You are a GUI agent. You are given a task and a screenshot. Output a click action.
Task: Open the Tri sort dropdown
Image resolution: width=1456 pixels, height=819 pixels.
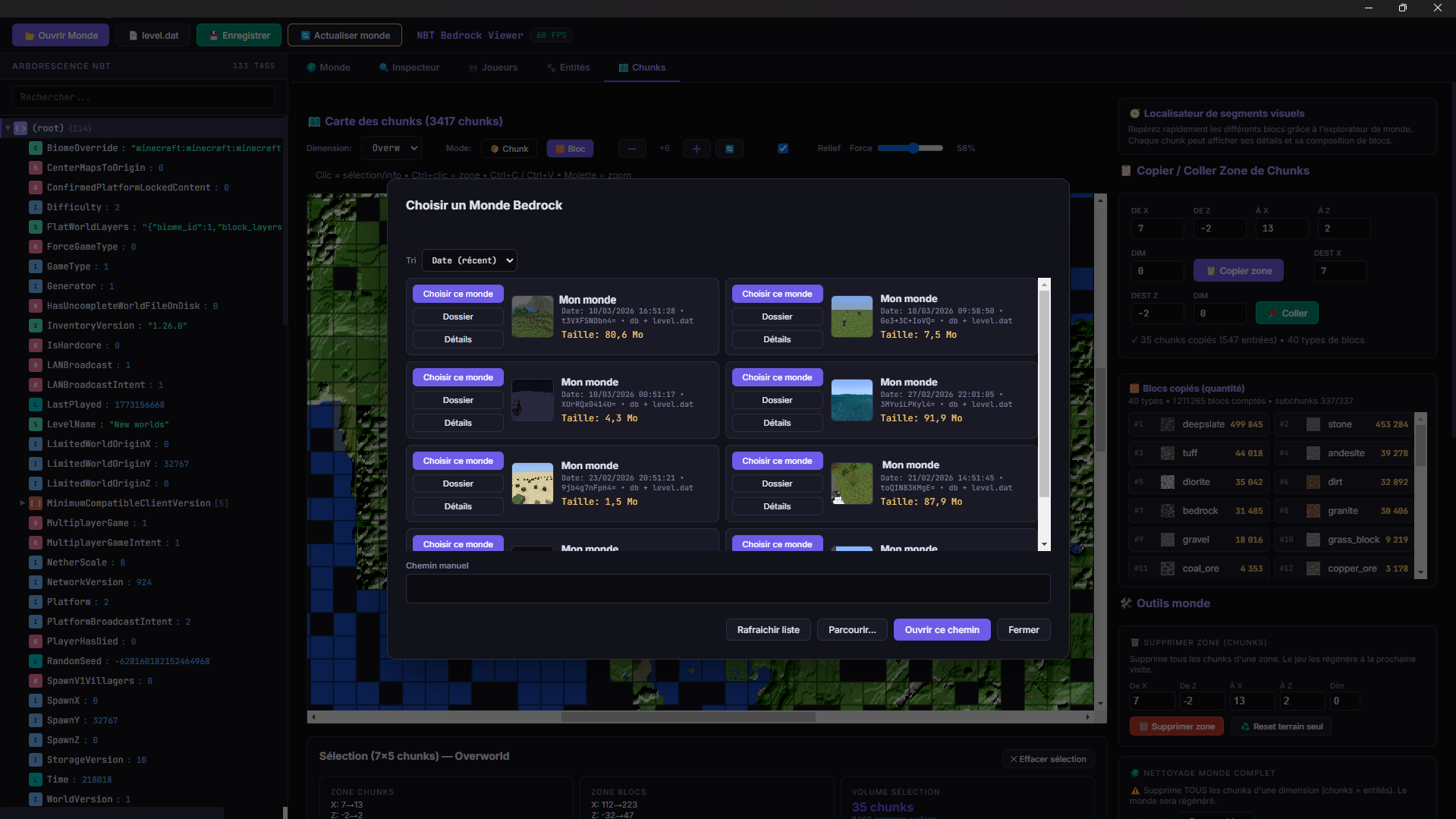click(469, 260)
